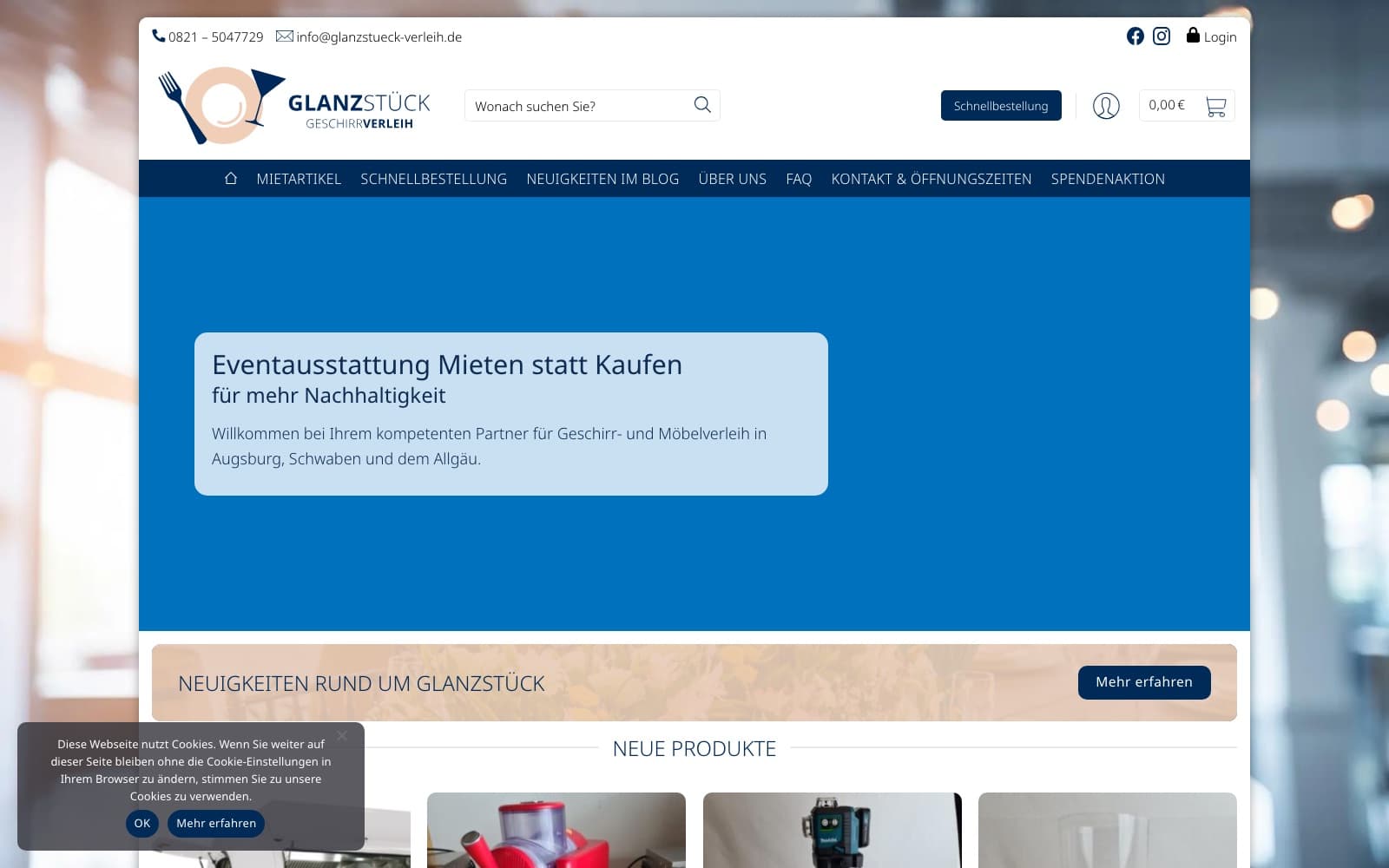This screenshot has width=1389, height=868.
Task: Open the shopping cart icon
Action: [x=1215, y=106]
